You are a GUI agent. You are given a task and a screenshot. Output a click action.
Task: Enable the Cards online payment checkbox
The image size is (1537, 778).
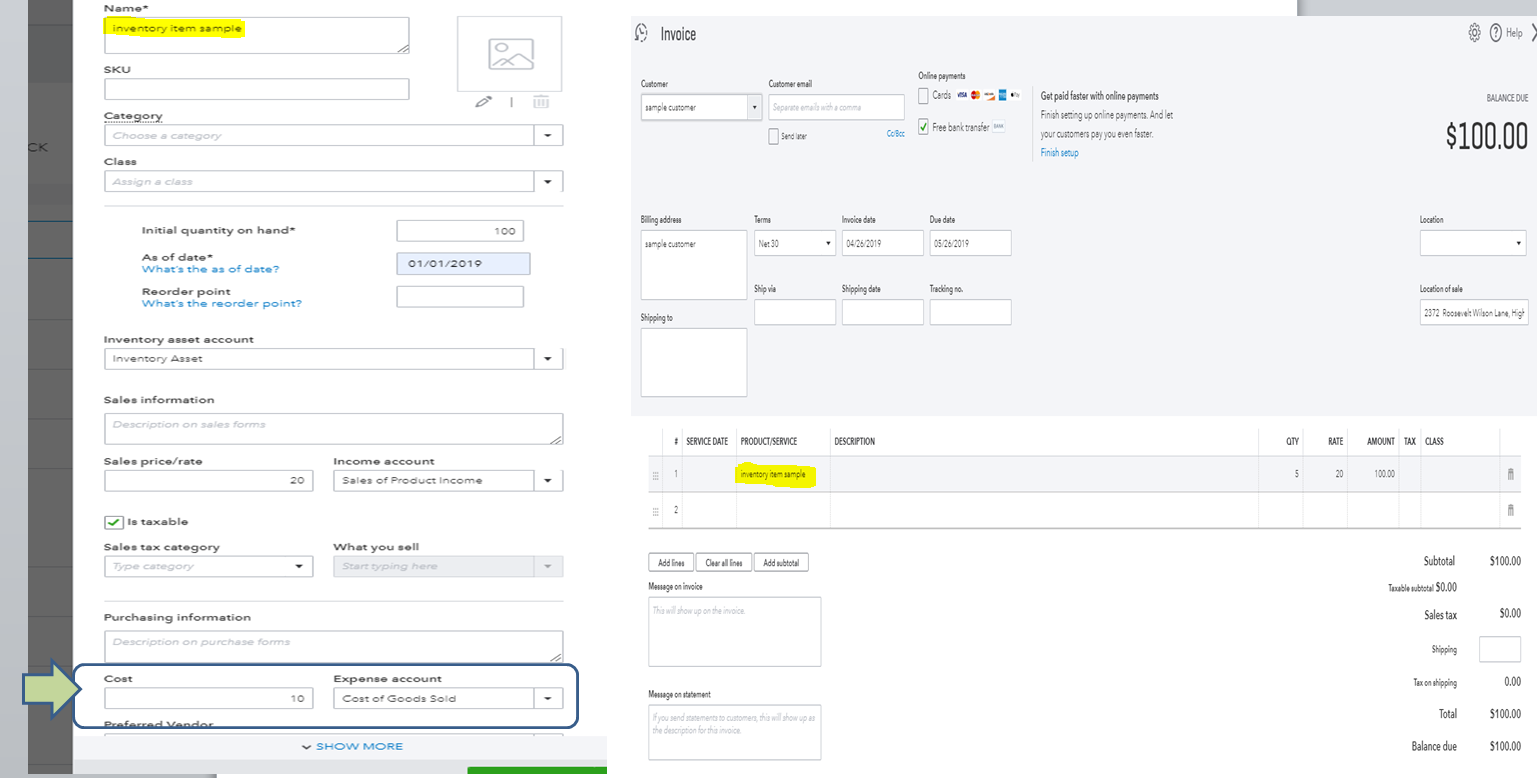click(923, 96)
